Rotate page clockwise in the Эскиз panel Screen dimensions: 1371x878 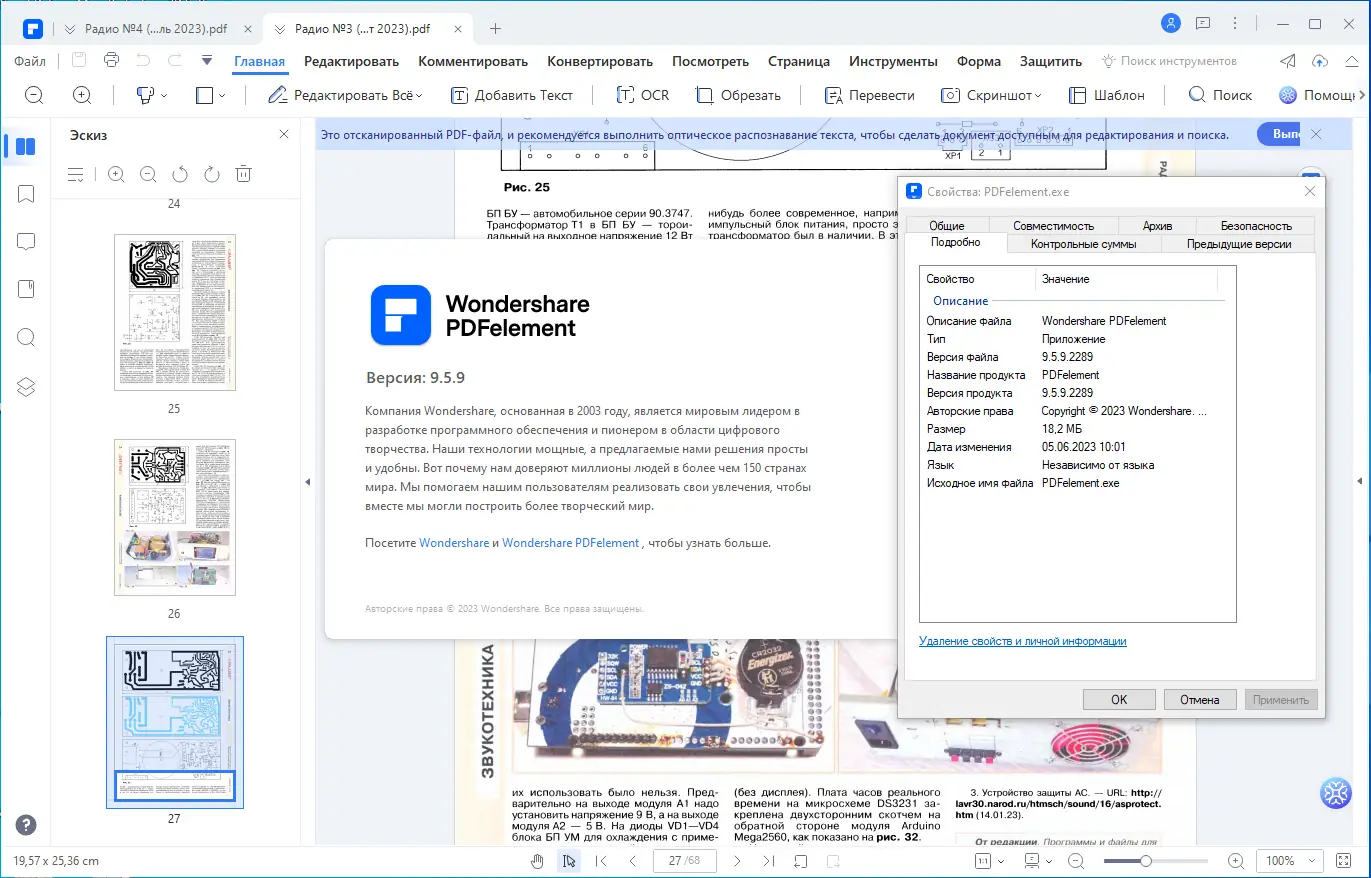pos(212,174)
